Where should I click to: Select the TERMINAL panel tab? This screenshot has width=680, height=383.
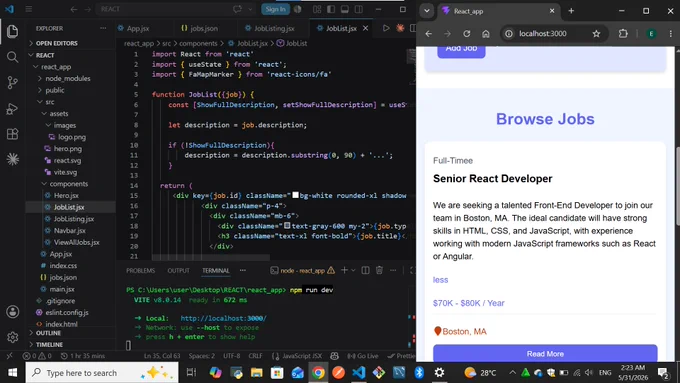216,270
